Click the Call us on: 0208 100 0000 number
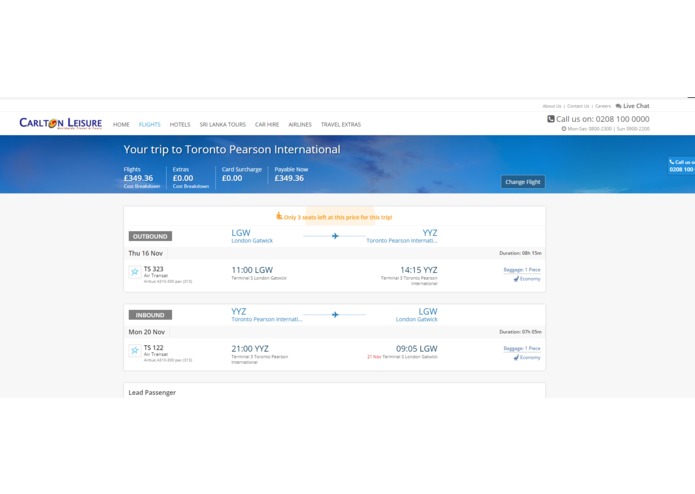The height and width of the screenshot is (494, 695). pyautogui.click(x=603, y=119)
